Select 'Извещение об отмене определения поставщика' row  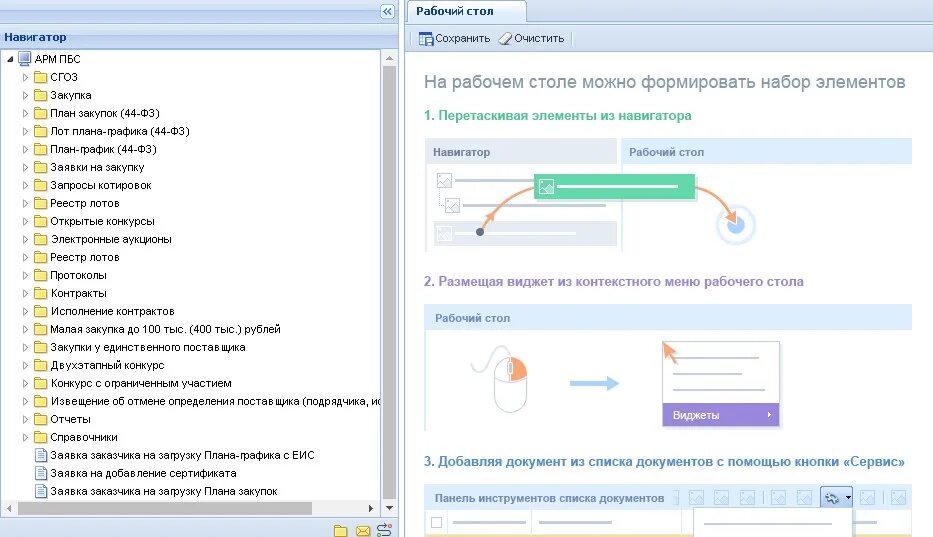[x=190, y=401]
